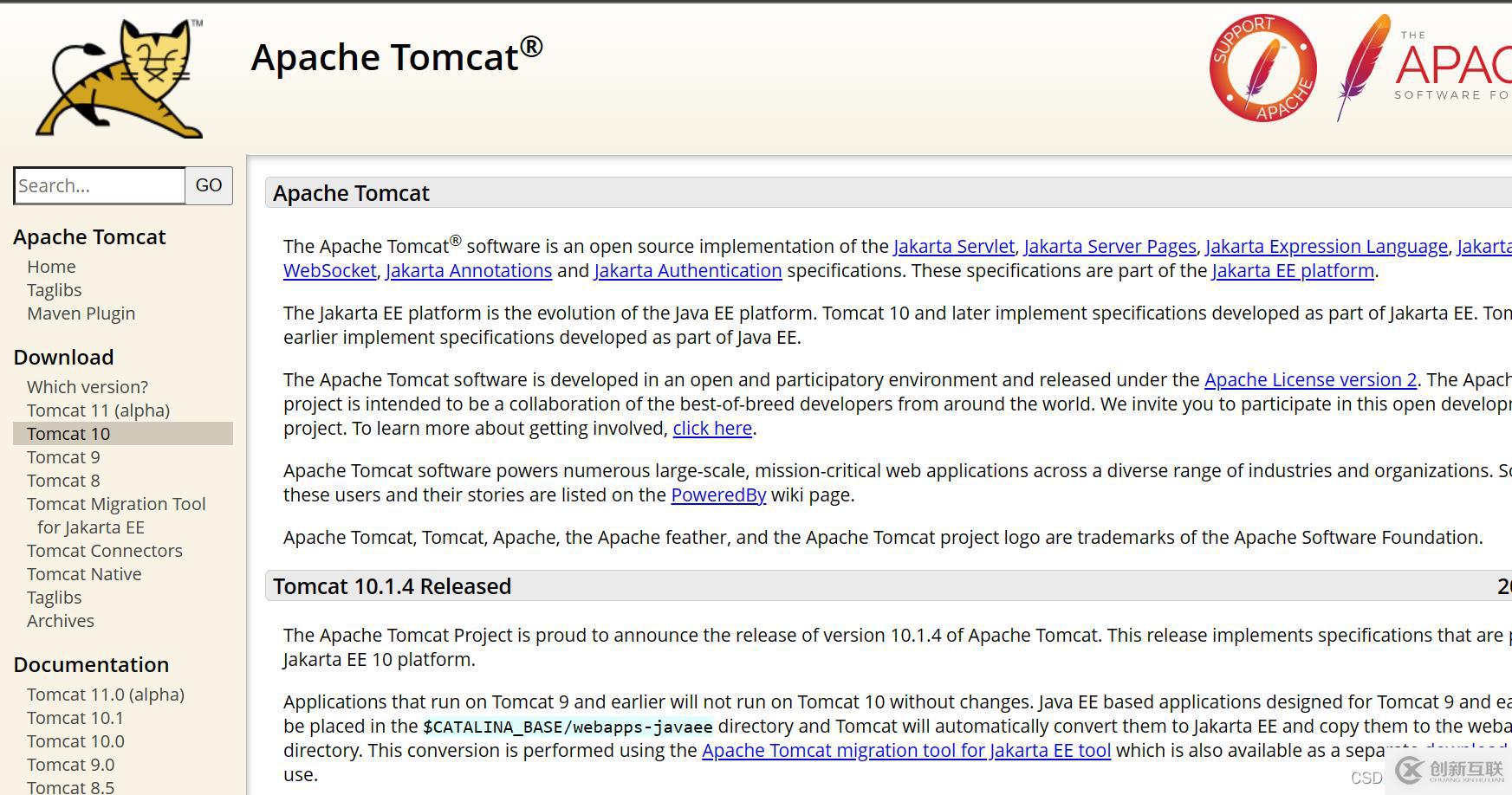Open Tomcat 10.1 documentation link
Screen dimensions: 1512x795
(75, 718)
